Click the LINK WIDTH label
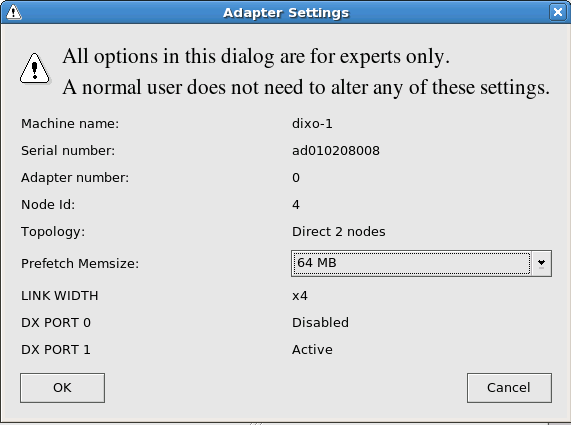This screenshot has width=571, height=425. click(59, 296)
